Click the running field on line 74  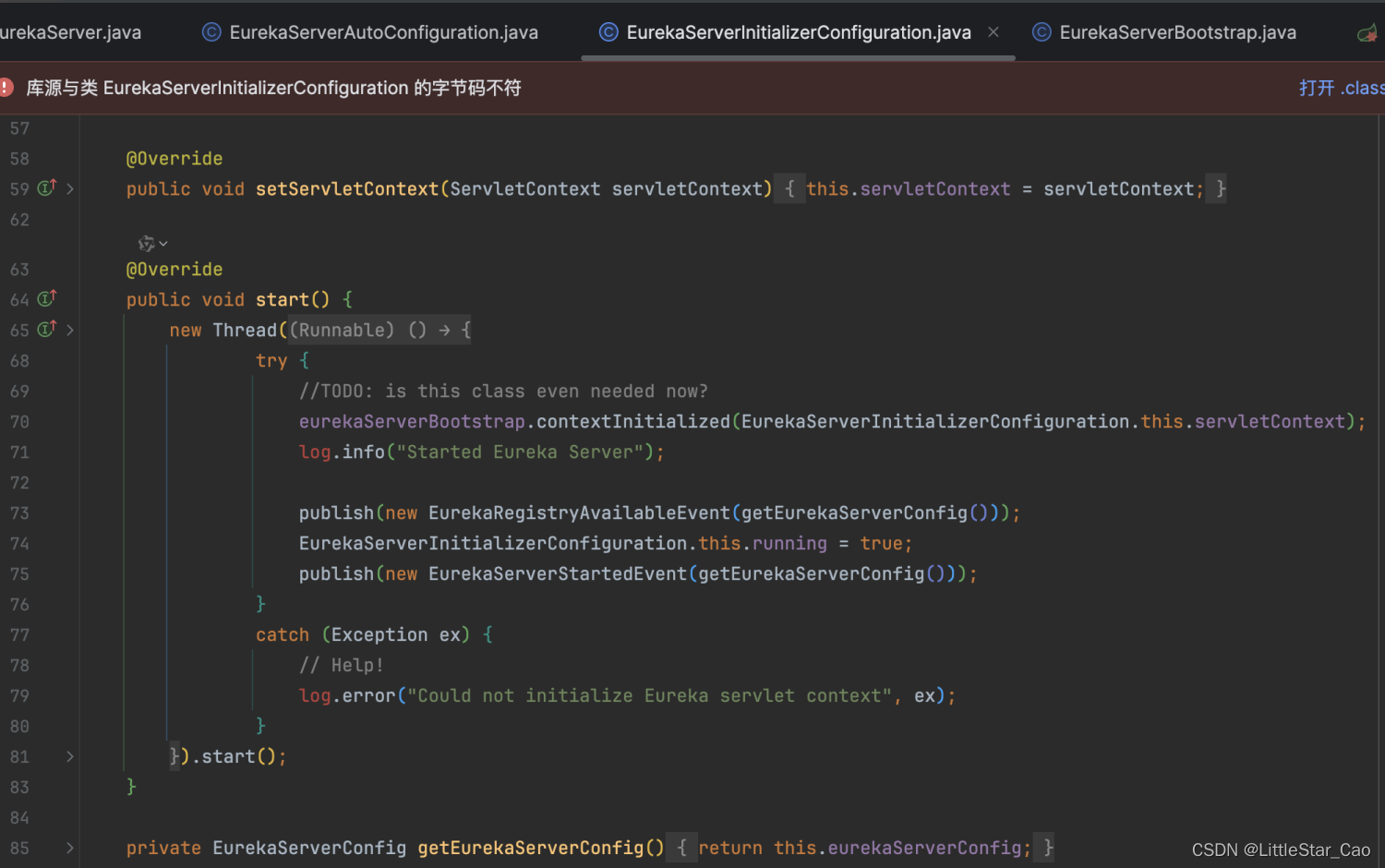click(x=789, y=544)
